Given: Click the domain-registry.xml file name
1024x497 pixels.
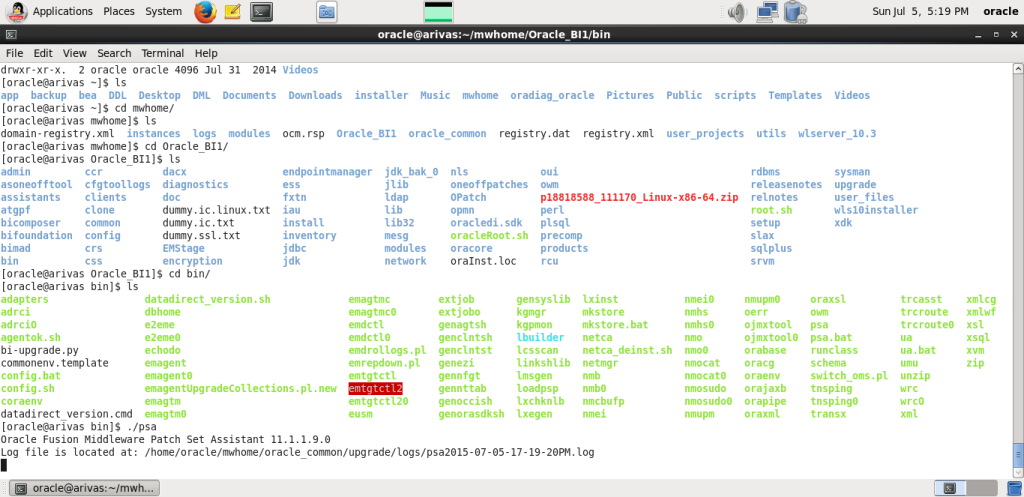Looking at the screenshot, I should tap(57, 133).
